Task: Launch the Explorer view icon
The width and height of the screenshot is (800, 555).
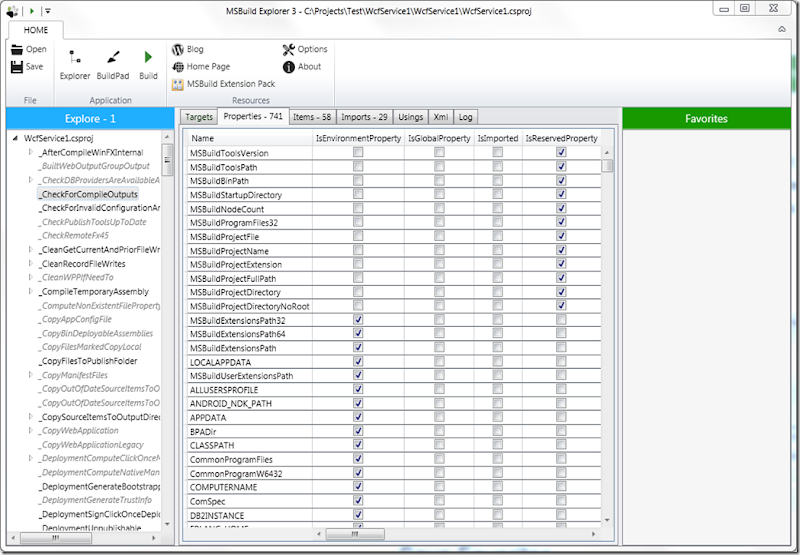Action: [75, 57]
